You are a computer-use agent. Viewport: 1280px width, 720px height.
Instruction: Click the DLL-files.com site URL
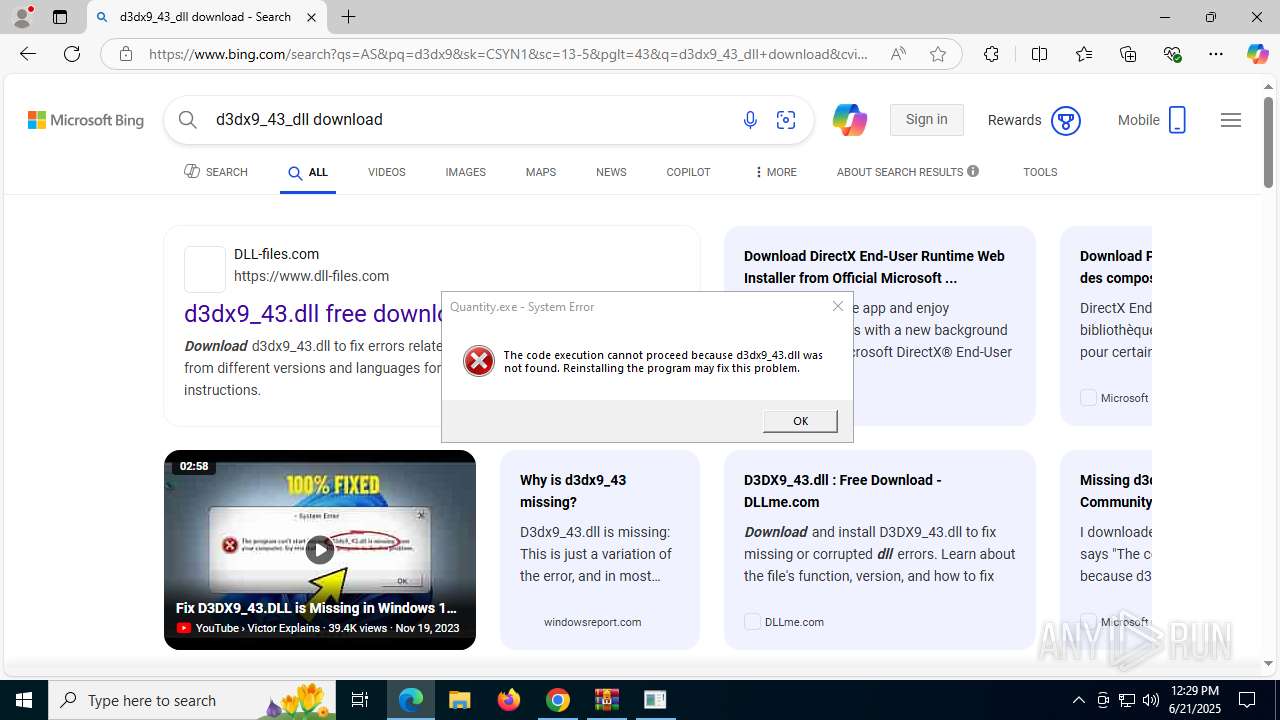pyautogui.click(x=311, y=276)
